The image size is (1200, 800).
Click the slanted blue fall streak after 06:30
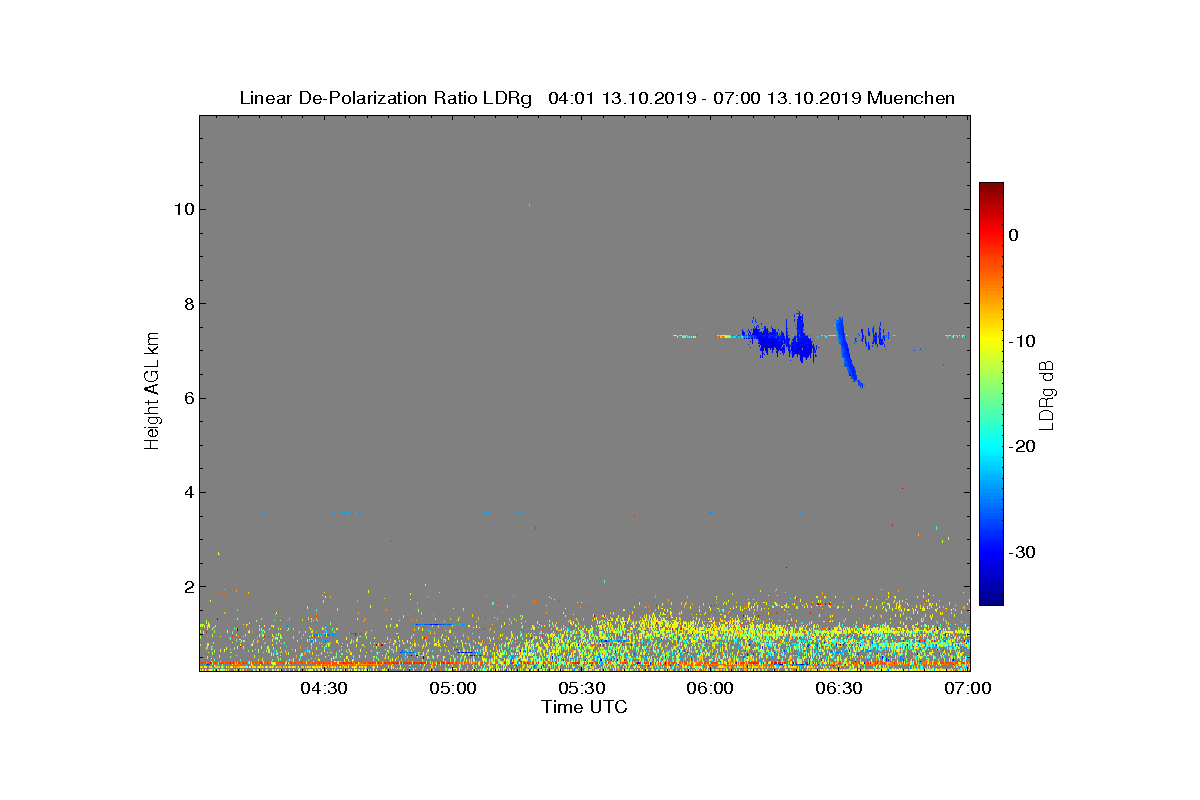(848, 352)
